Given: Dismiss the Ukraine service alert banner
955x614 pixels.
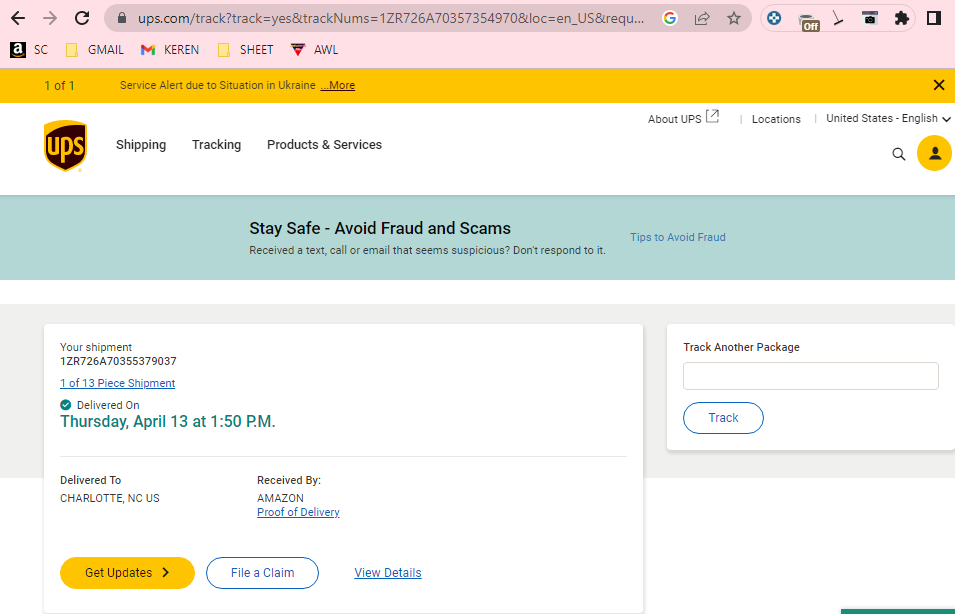Looking at the screenshot, I should (x=939, y=85).
